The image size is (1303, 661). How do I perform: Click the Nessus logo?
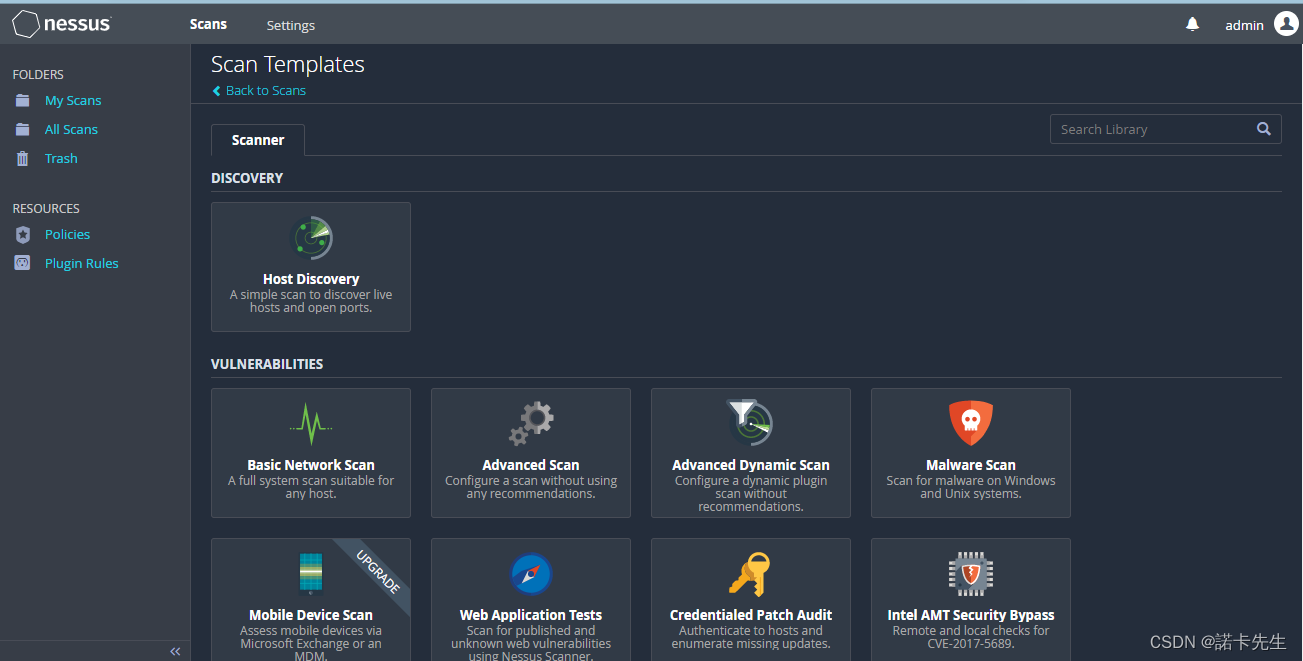61,24
